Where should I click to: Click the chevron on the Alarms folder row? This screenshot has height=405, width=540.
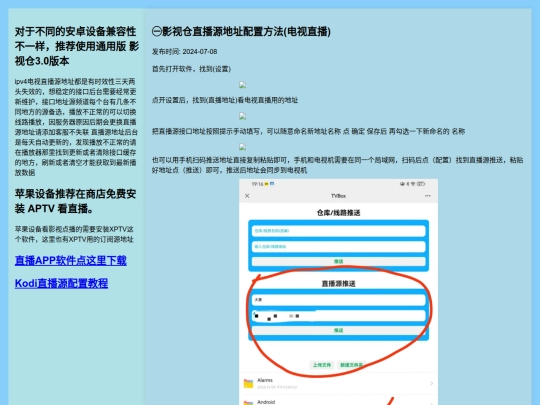coord(432,383)
